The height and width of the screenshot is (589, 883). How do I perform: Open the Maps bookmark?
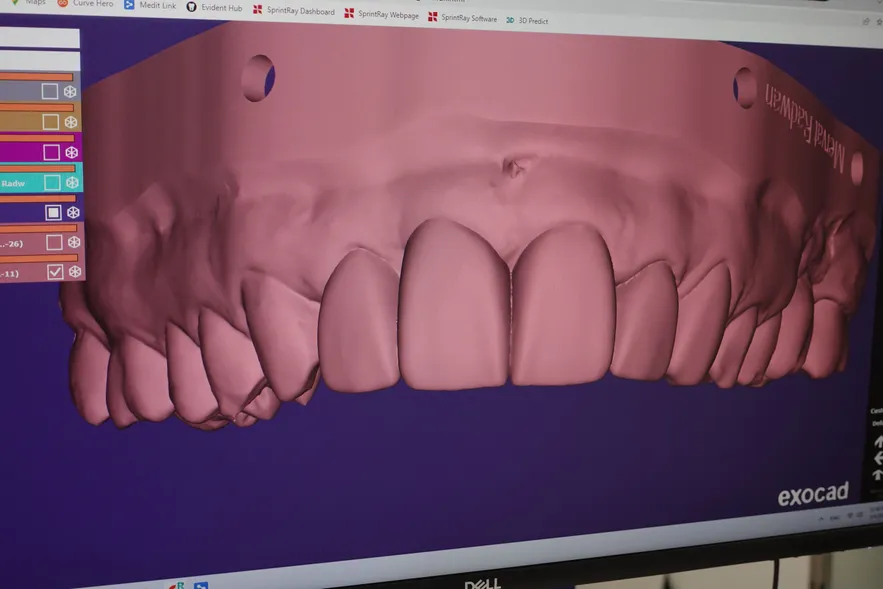[x=29, y=2]
